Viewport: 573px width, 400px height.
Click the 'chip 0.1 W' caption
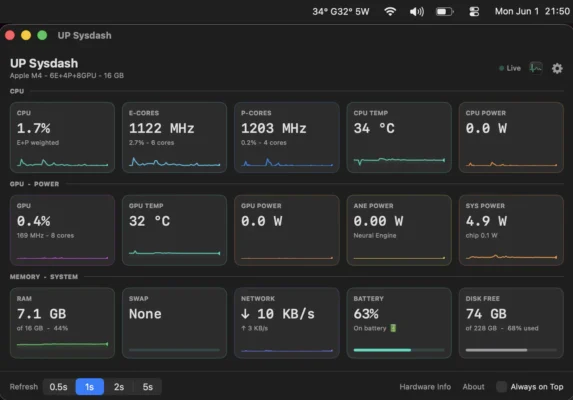481,236
